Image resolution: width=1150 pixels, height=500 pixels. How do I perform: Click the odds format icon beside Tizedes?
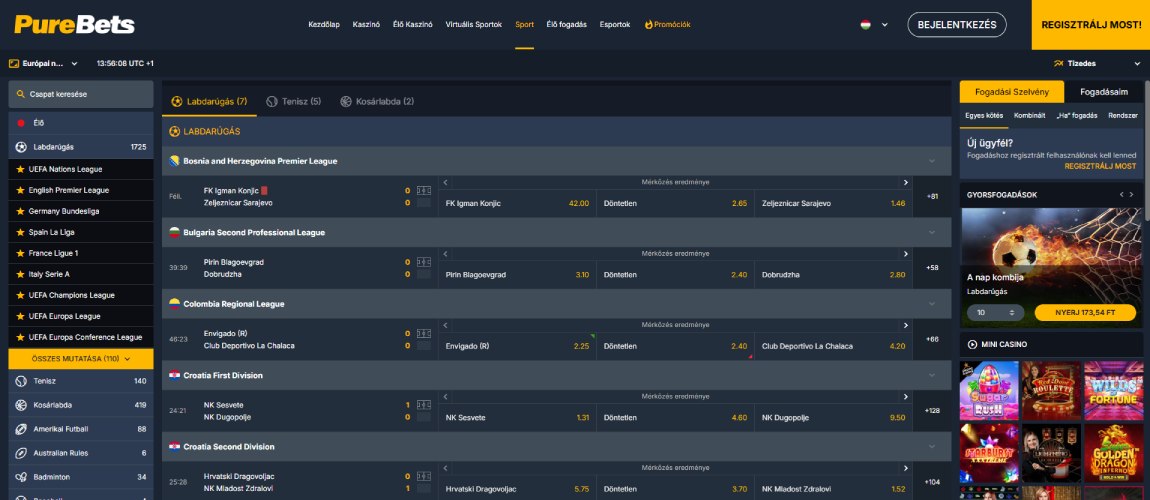1058,64
